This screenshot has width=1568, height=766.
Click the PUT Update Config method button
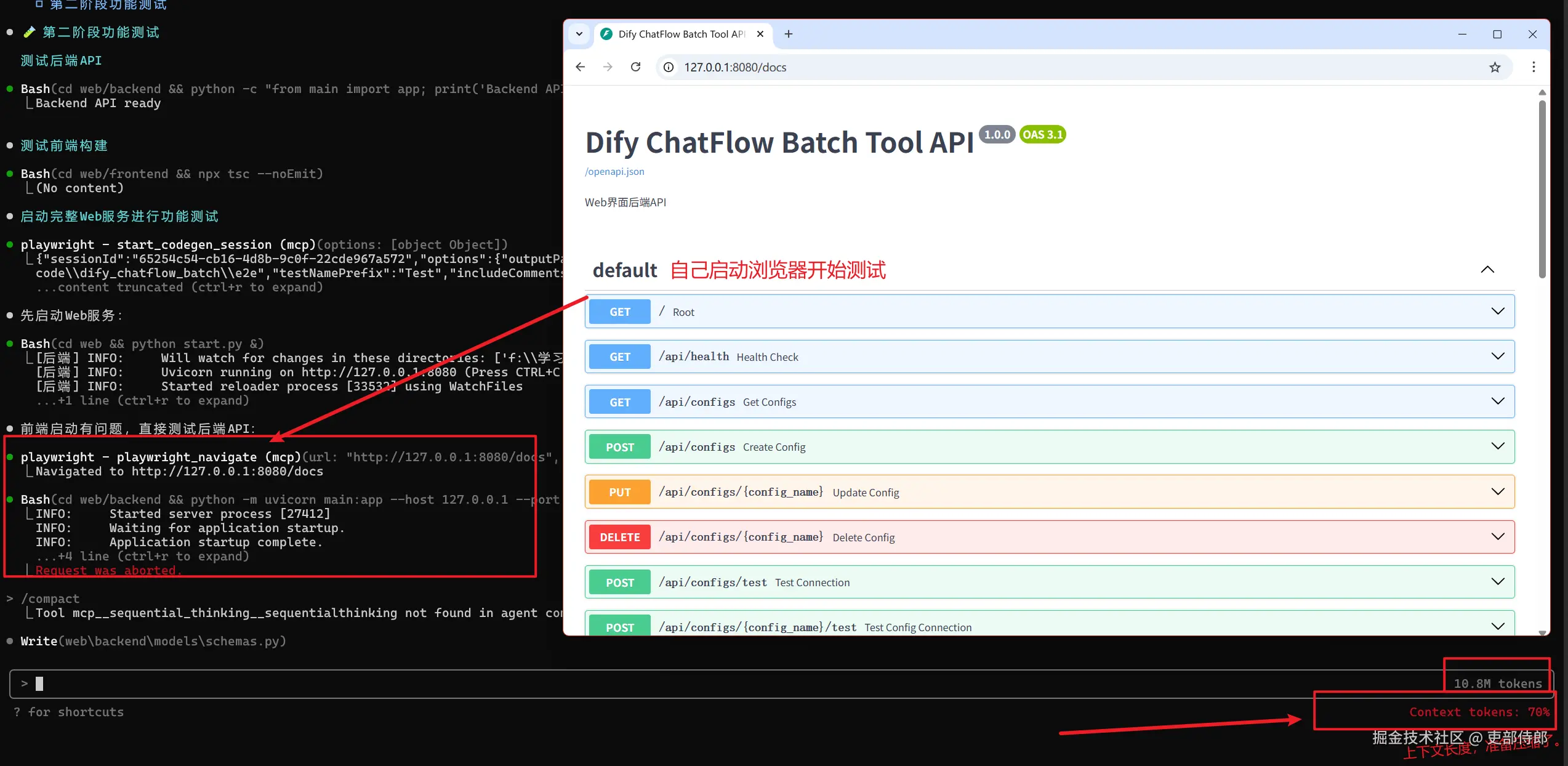pos(619,492)
